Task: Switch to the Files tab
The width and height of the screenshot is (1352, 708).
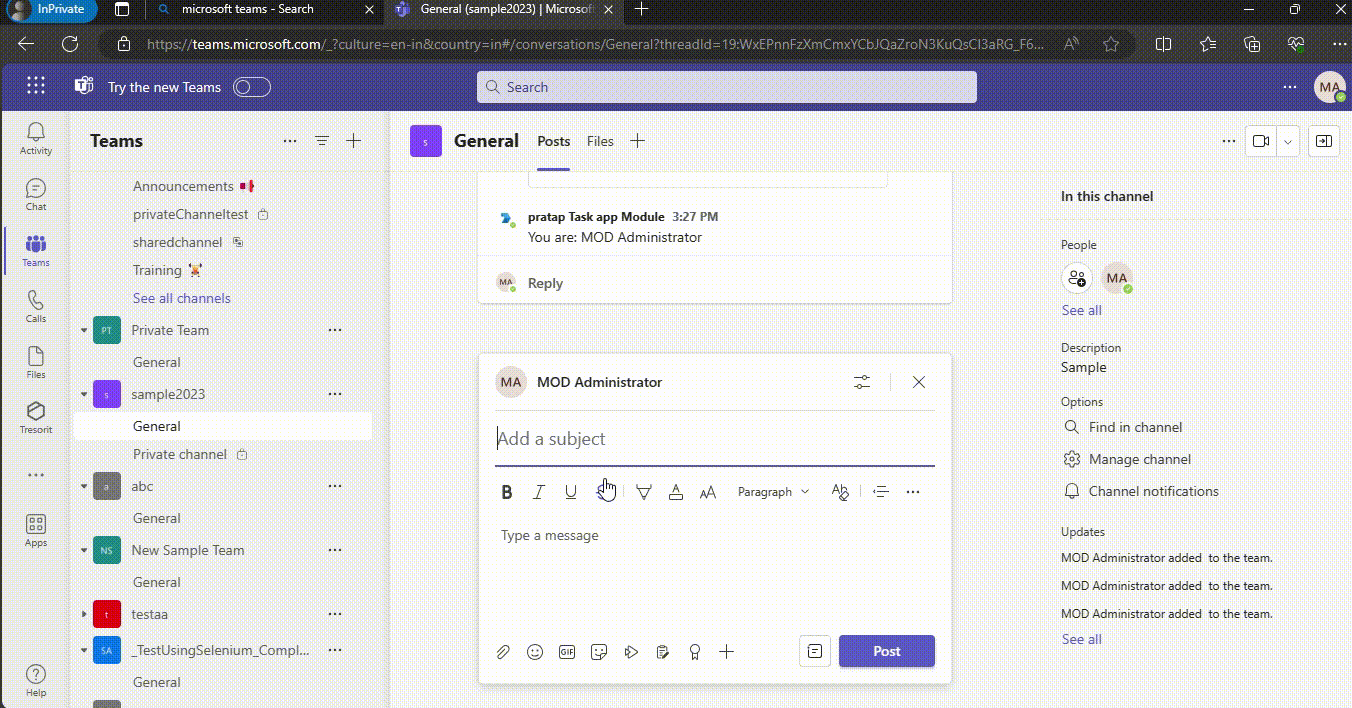Action: tap(600, 141)
